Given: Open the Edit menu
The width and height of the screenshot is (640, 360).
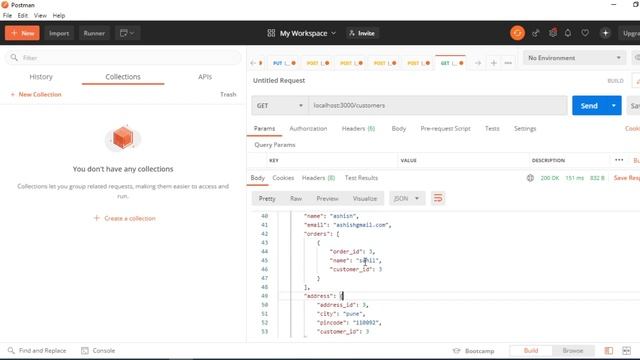Looking at the screenshot, I should click(x=22, y=16).
